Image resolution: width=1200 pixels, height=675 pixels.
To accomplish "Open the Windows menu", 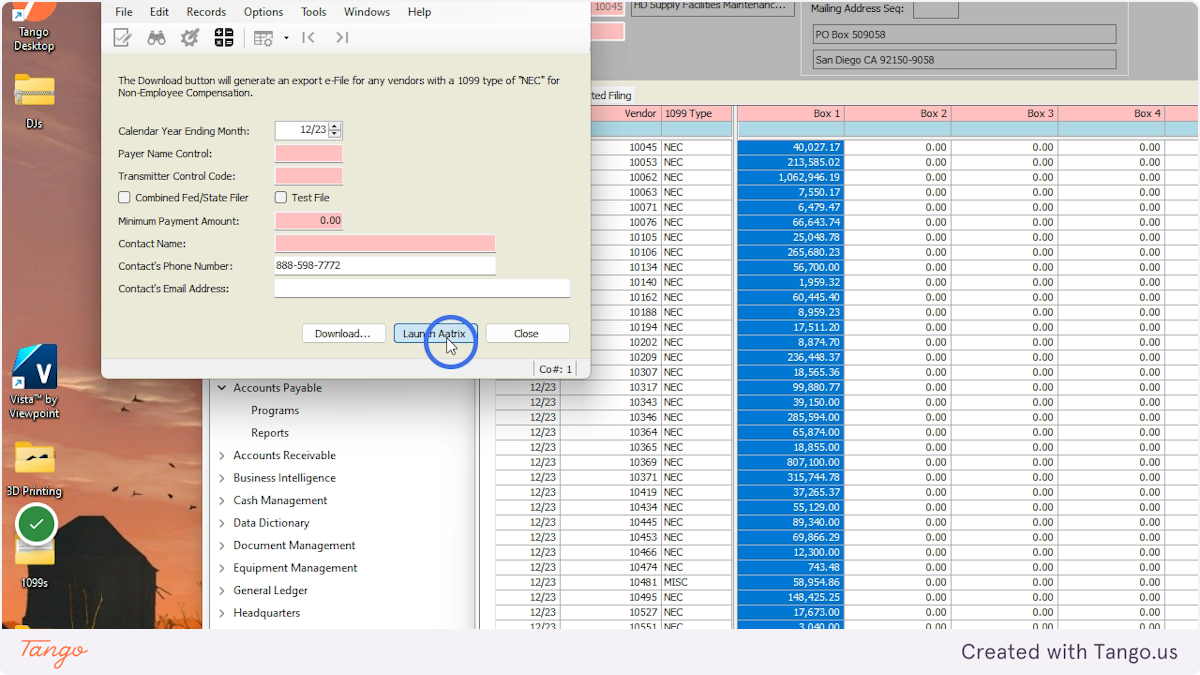I will (367, 12).
